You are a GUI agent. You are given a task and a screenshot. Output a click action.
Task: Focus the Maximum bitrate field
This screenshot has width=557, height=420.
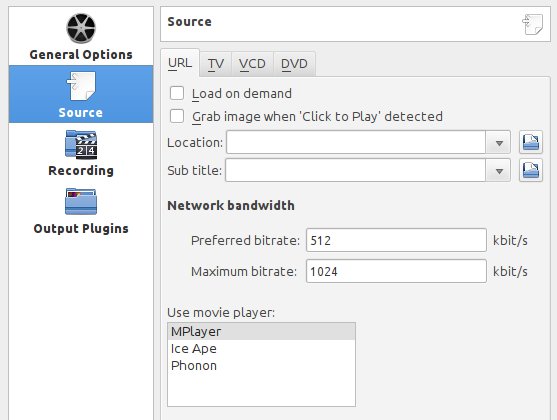point(396,271)
